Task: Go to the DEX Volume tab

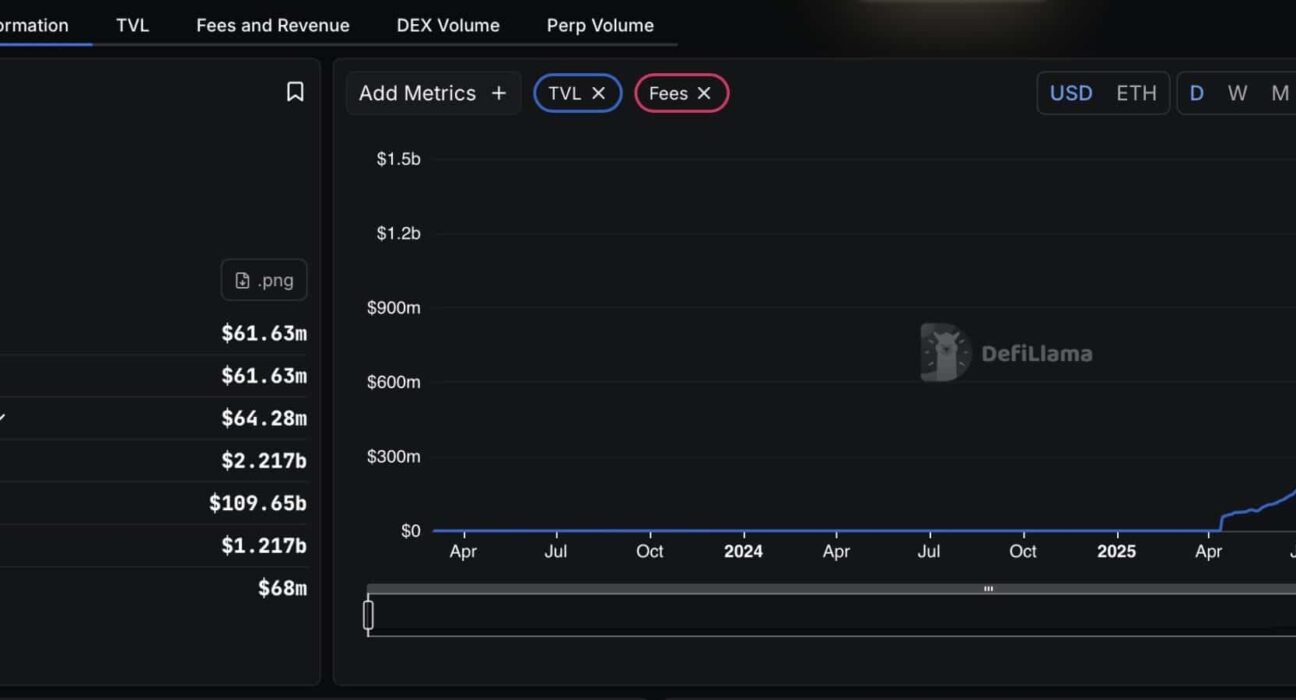Action: [448, 25]
